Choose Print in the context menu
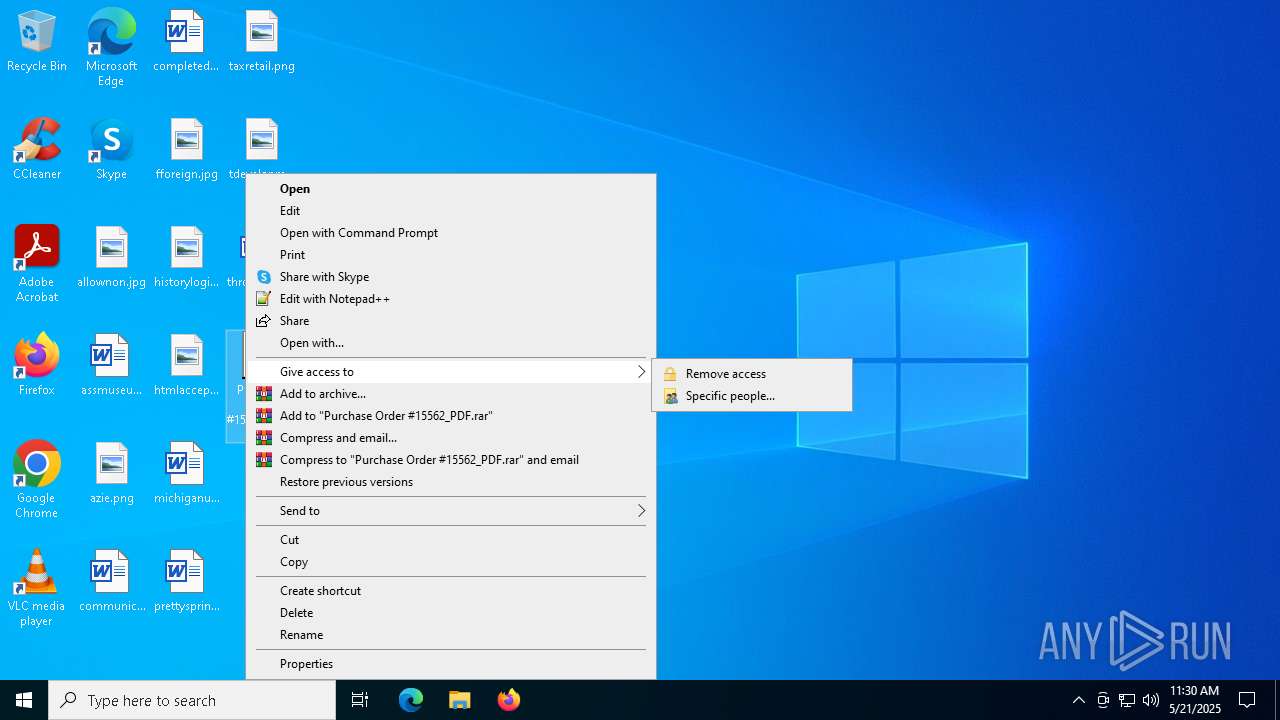Screen dimensions: 1280x720 pos(451,255)
